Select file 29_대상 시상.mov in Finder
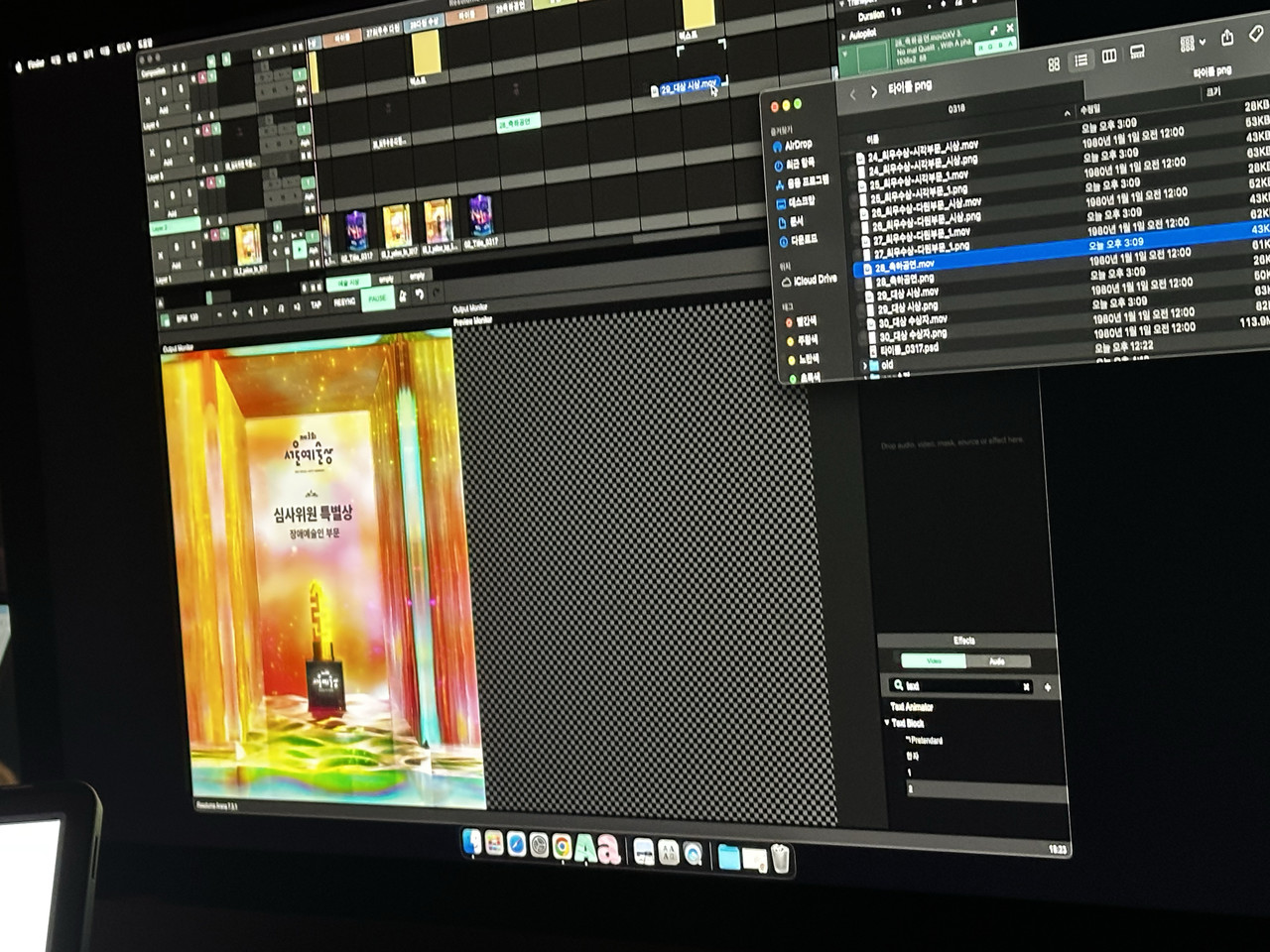1270x952 pixels. pos(907,294)
